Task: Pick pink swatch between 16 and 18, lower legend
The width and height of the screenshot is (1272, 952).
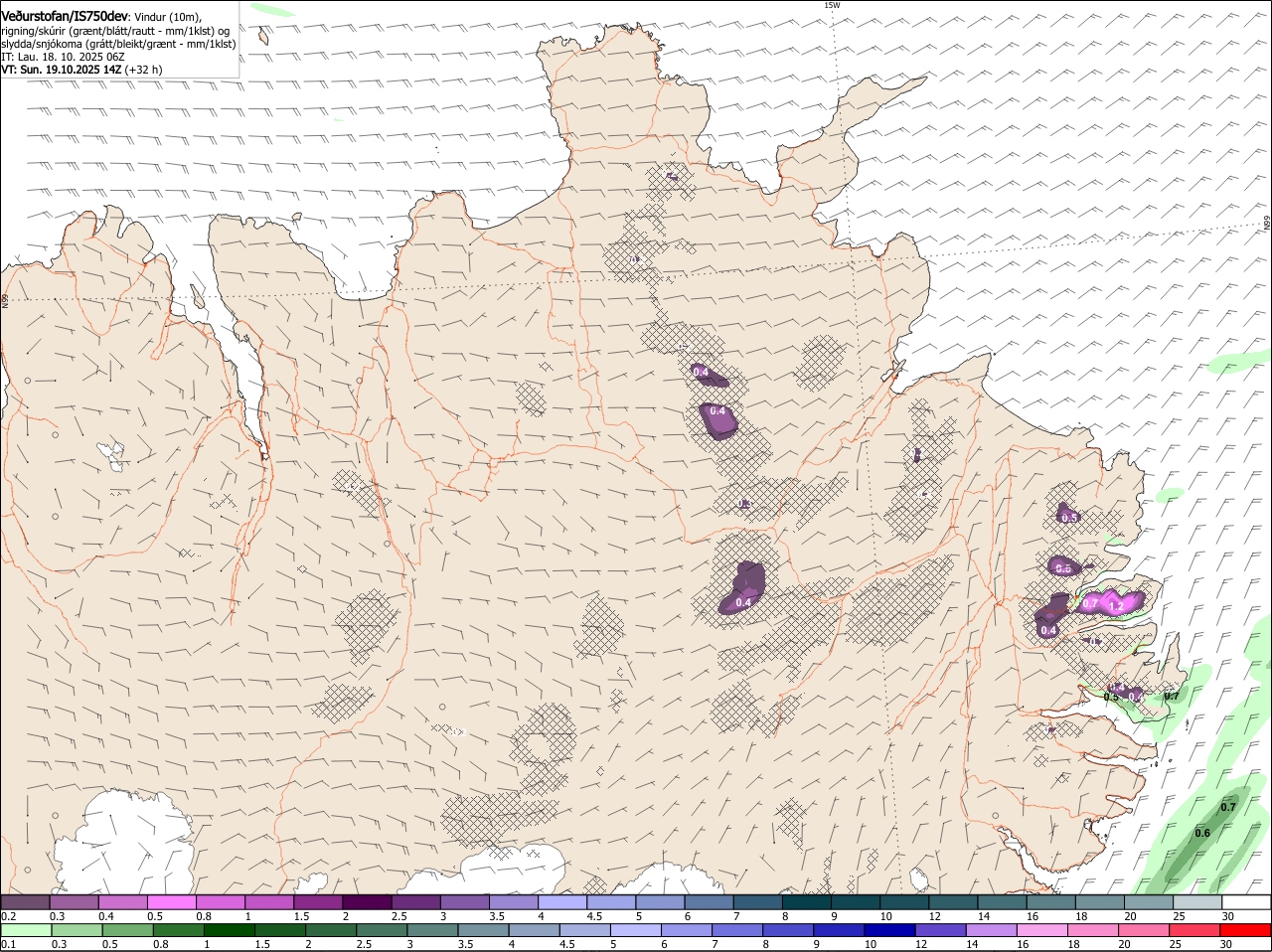Action: (1041, 930)
